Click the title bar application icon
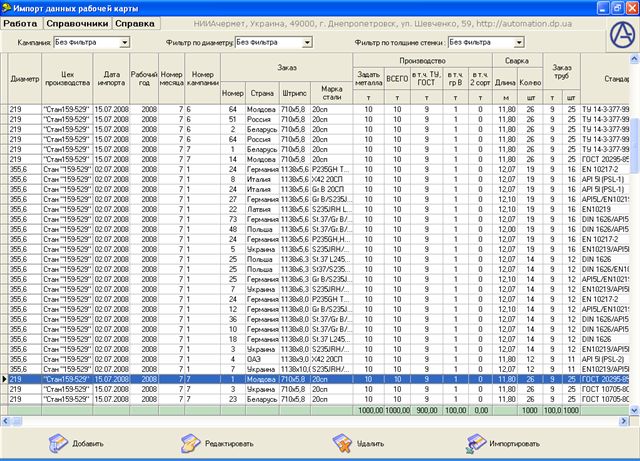Image resolution: width=640 pixels, height=461 pixels. pyautogui.click(x=6, y=8)
